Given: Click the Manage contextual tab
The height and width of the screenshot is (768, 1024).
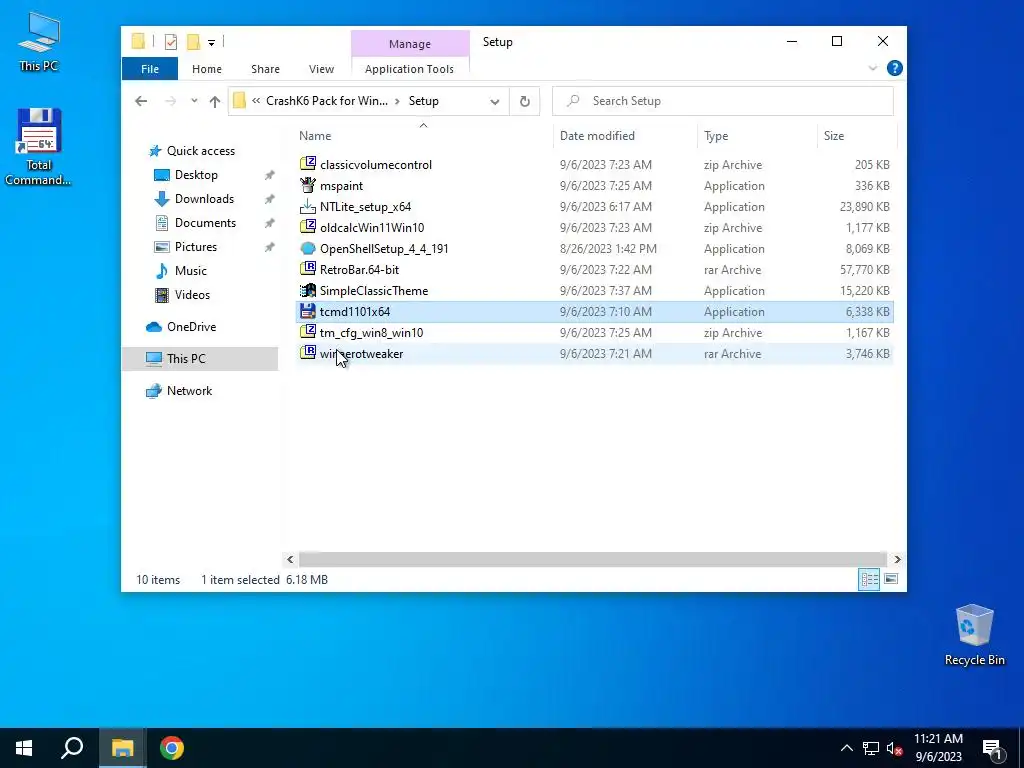Looking at the screenshot, I should point(410,44).
